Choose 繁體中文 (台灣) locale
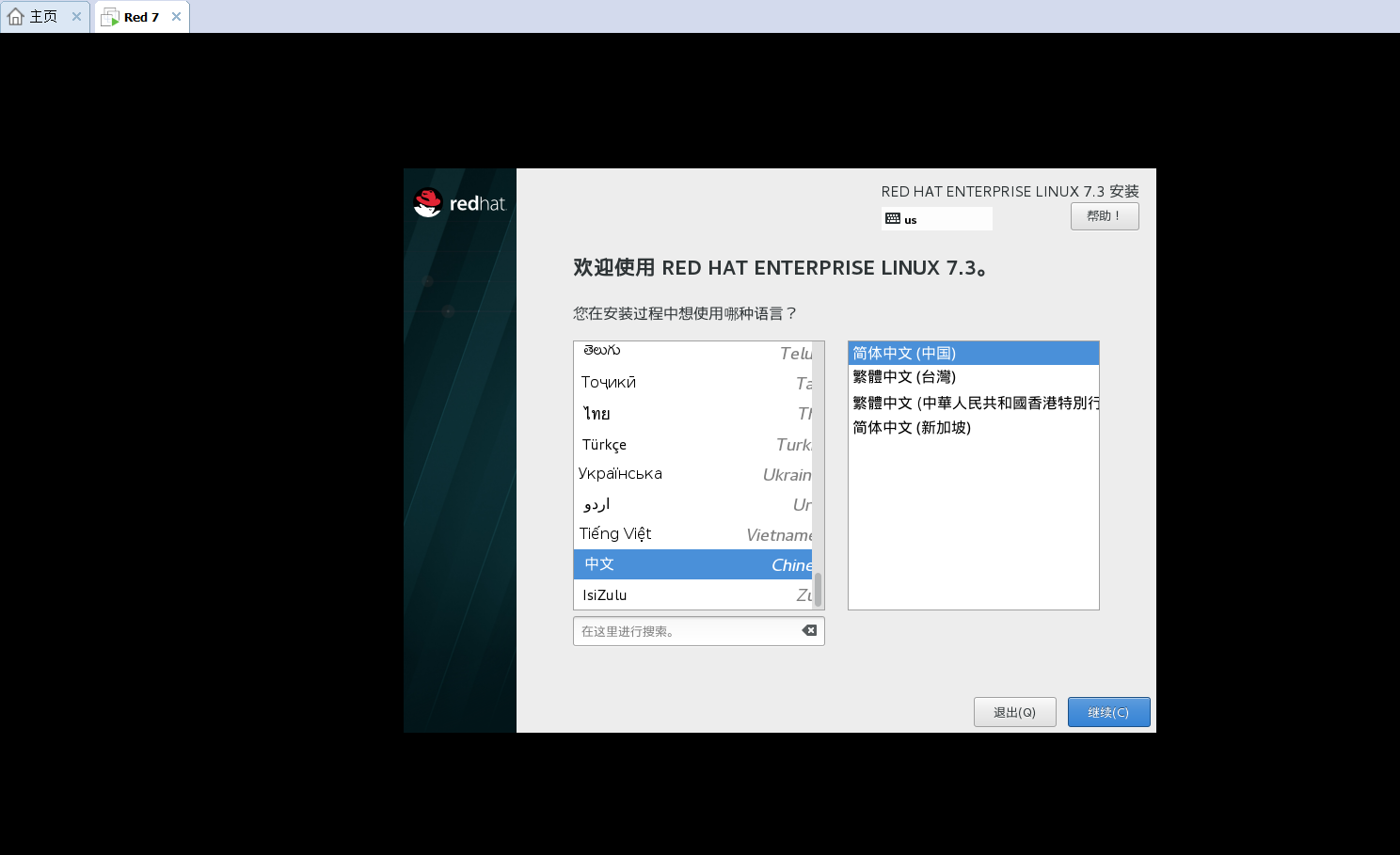This screenshot has width=1400, height=855. [x=974, y=377]
